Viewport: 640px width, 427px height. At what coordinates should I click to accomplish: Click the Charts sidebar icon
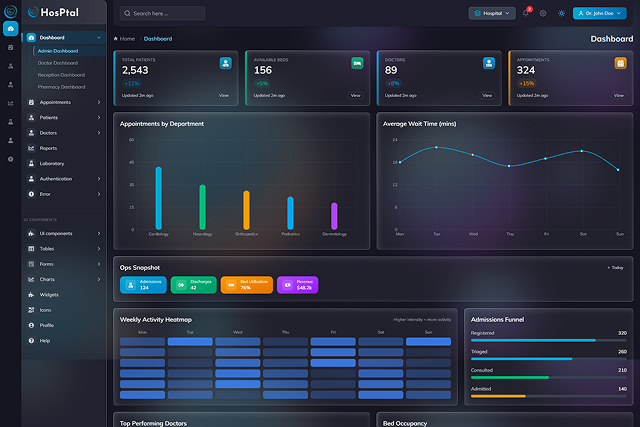point(31,279)
